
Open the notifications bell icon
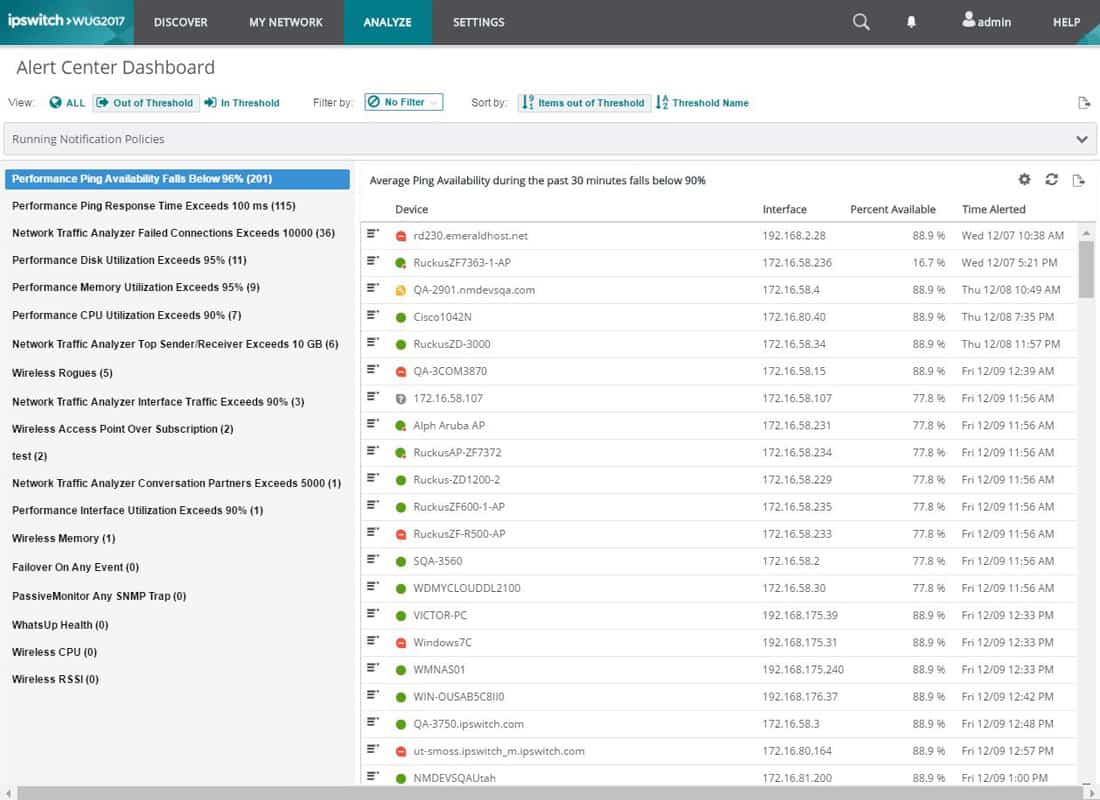911,22
